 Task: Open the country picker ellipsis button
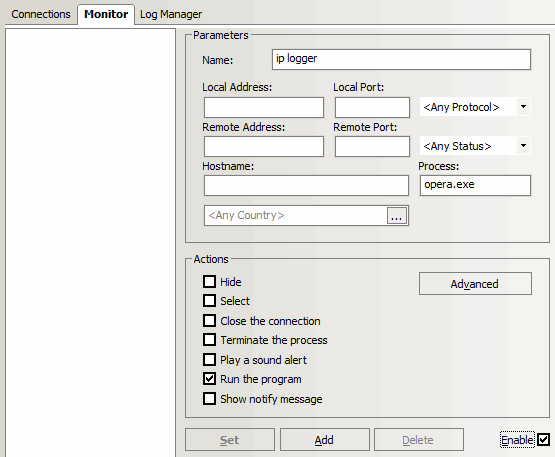coord(396,216)
